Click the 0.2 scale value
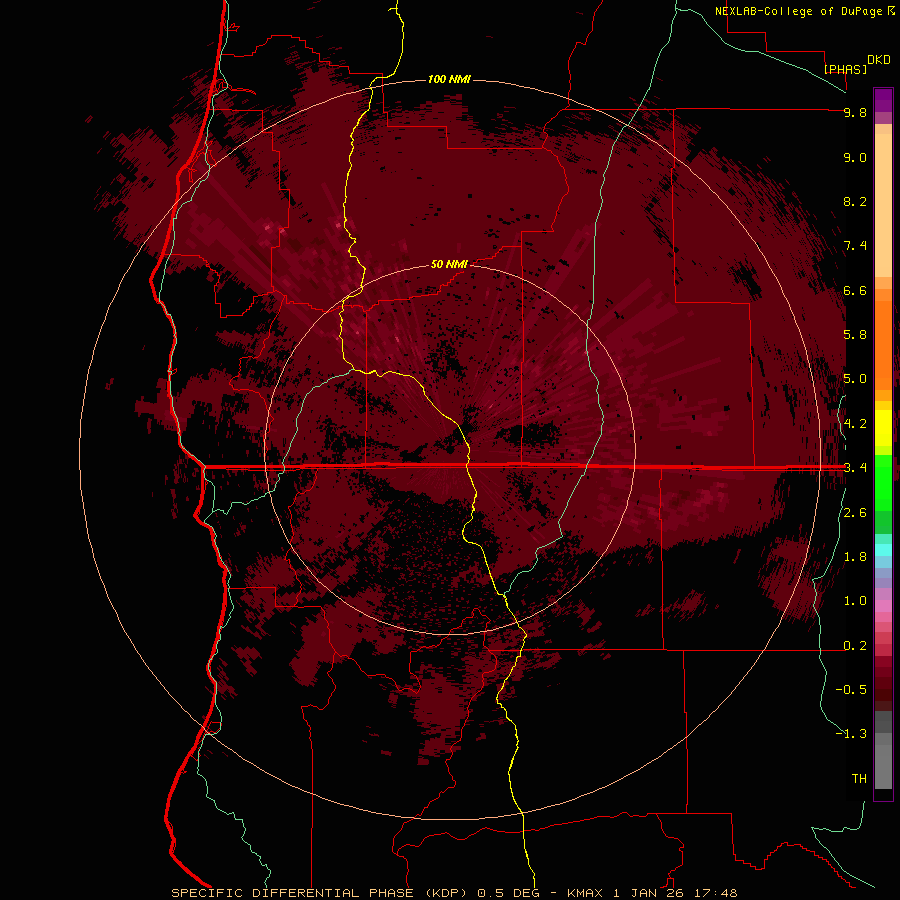The height and width of the screenshot is (900, 900). (855, 646)
